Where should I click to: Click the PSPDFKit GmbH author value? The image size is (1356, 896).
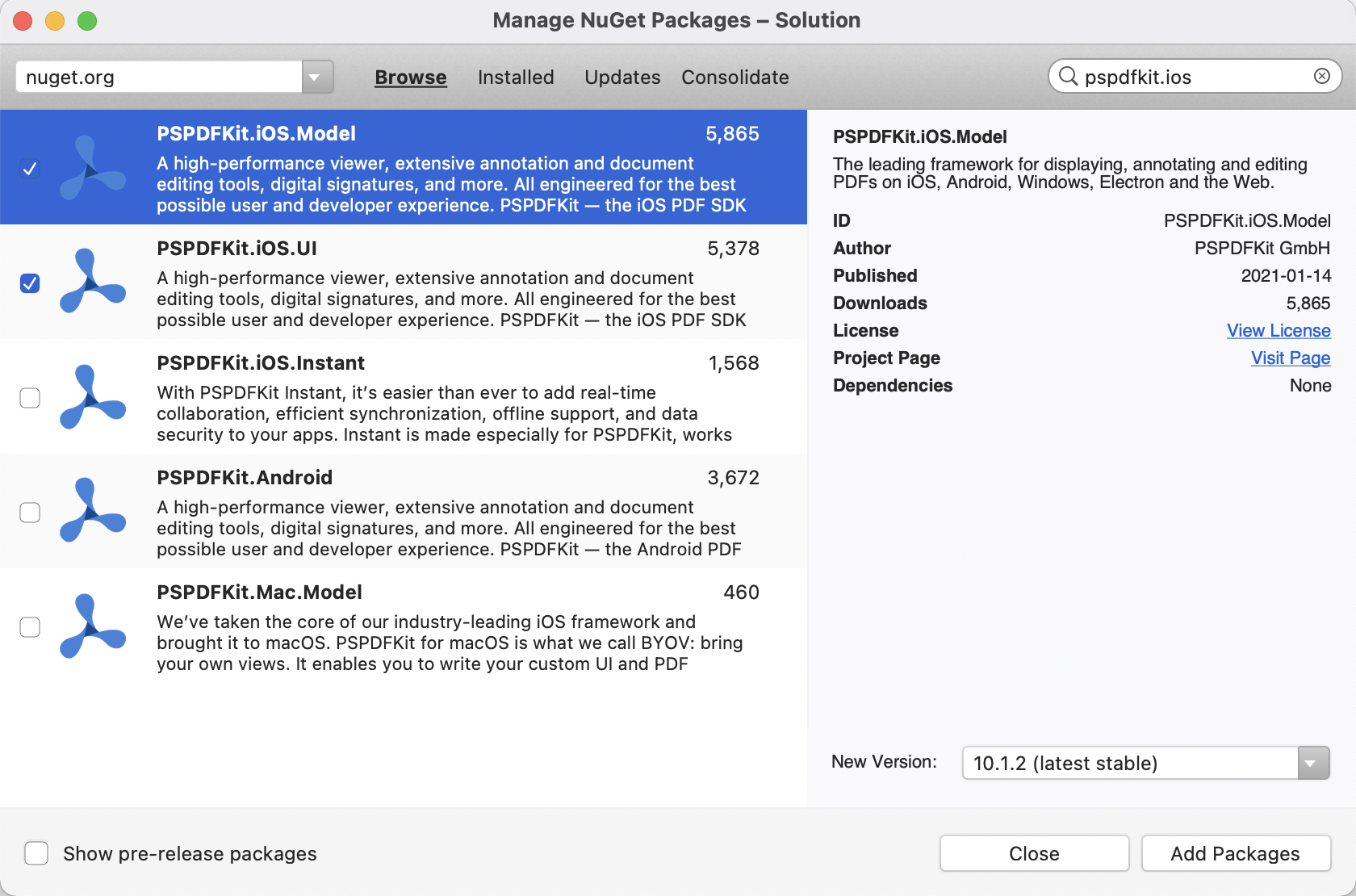click(1262, 249)
